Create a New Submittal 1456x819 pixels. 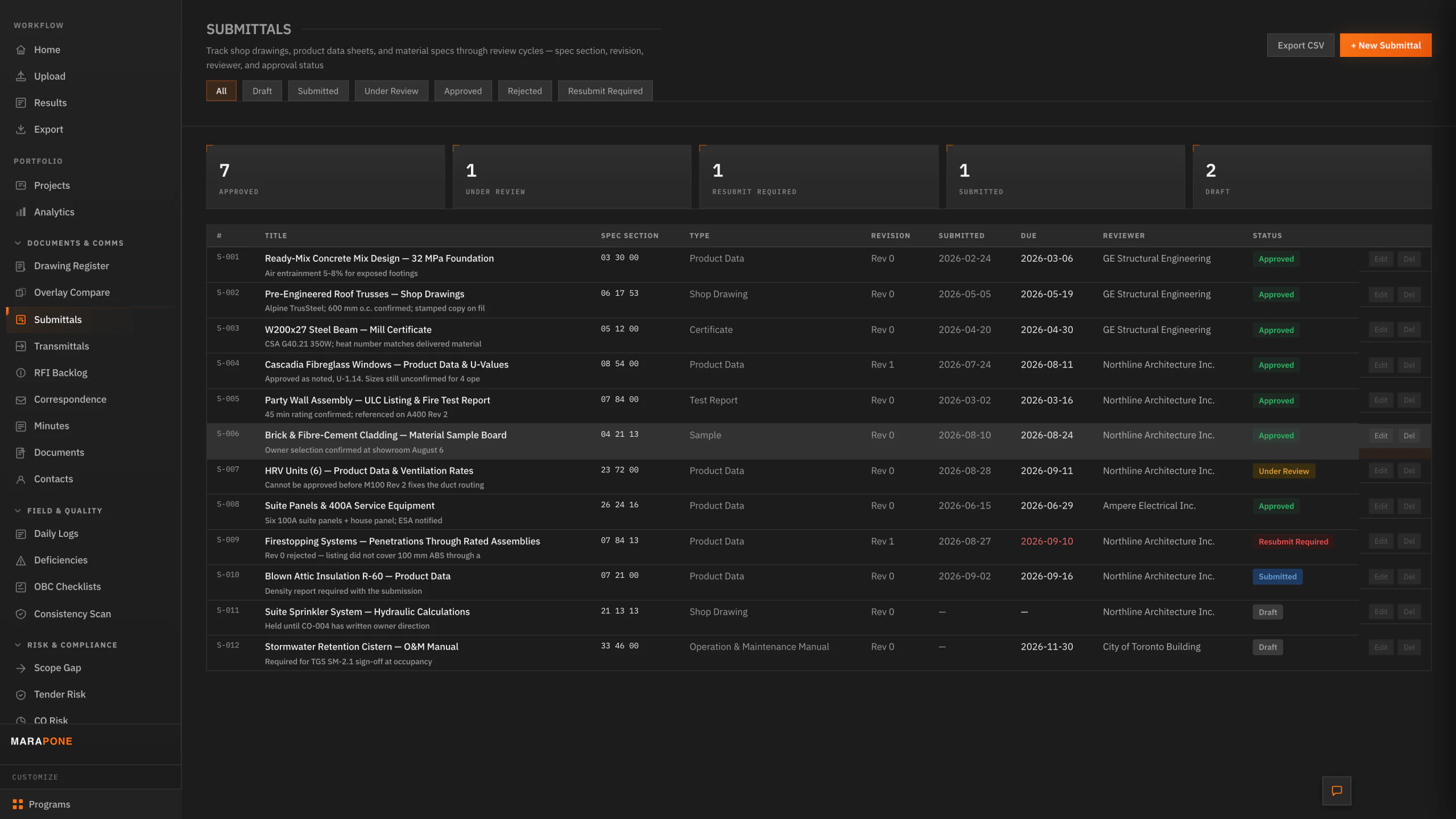pyautogui.click(x=1385, y=45)
